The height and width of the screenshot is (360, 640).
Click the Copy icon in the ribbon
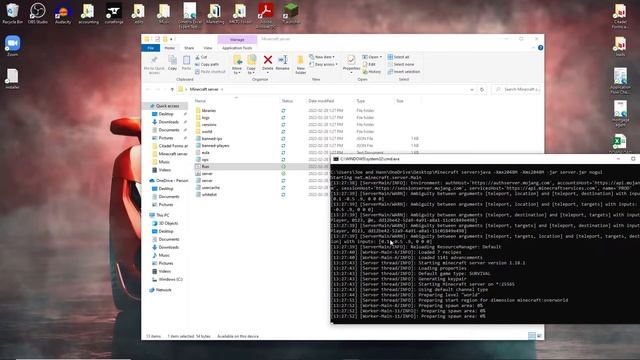click(x=173, y=61)
